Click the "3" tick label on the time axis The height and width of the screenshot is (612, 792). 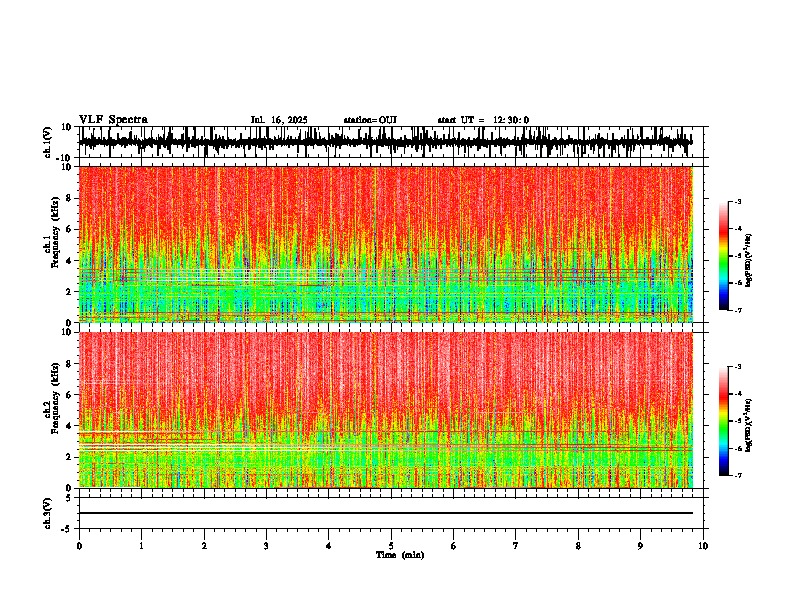click(x=266, y=546)
